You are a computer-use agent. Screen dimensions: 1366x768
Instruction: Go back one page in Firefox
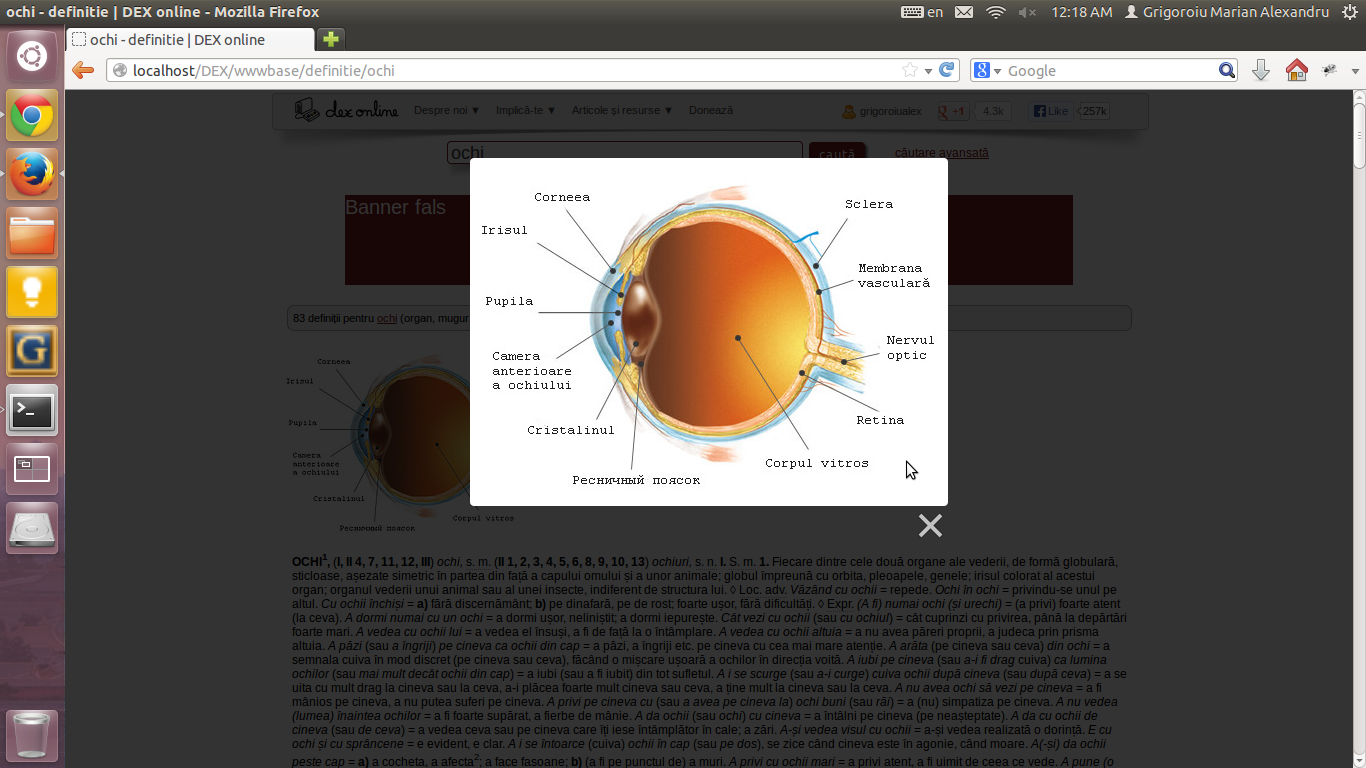(83, 70)
